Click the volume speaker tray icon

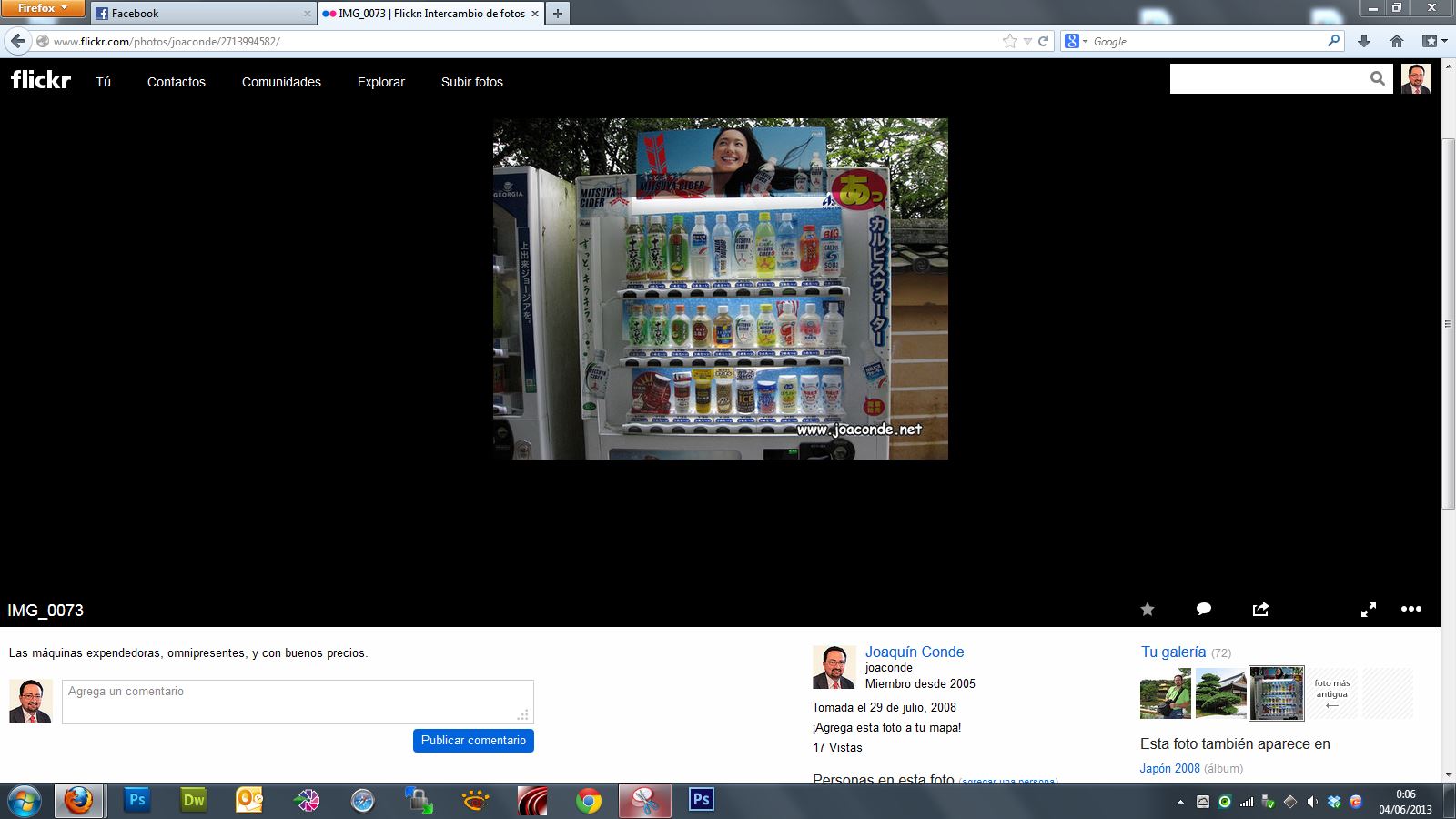pos(1311,802)
